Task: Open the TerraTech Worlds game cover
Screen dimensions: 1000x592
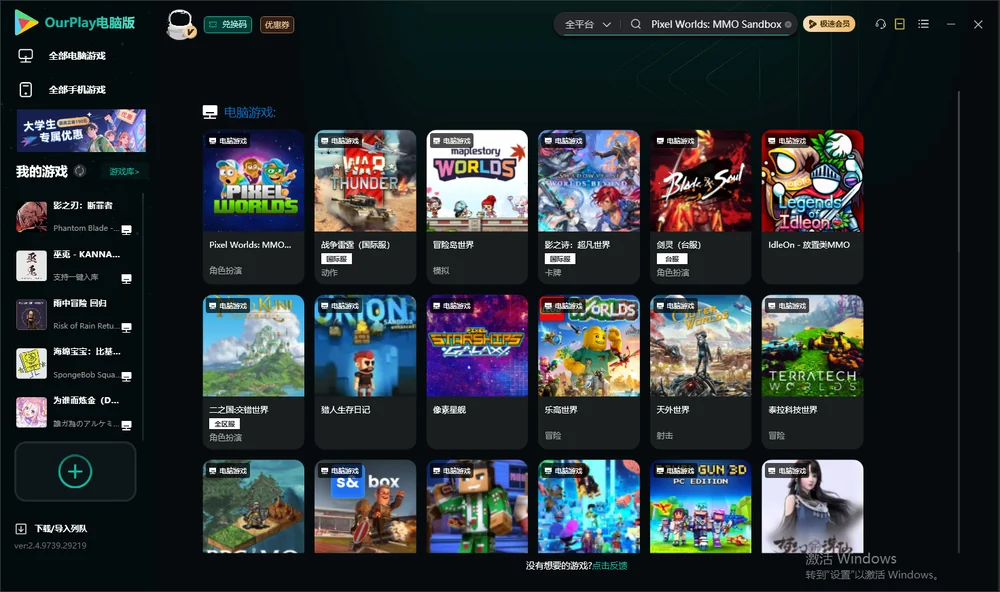Action: (812, 346)
